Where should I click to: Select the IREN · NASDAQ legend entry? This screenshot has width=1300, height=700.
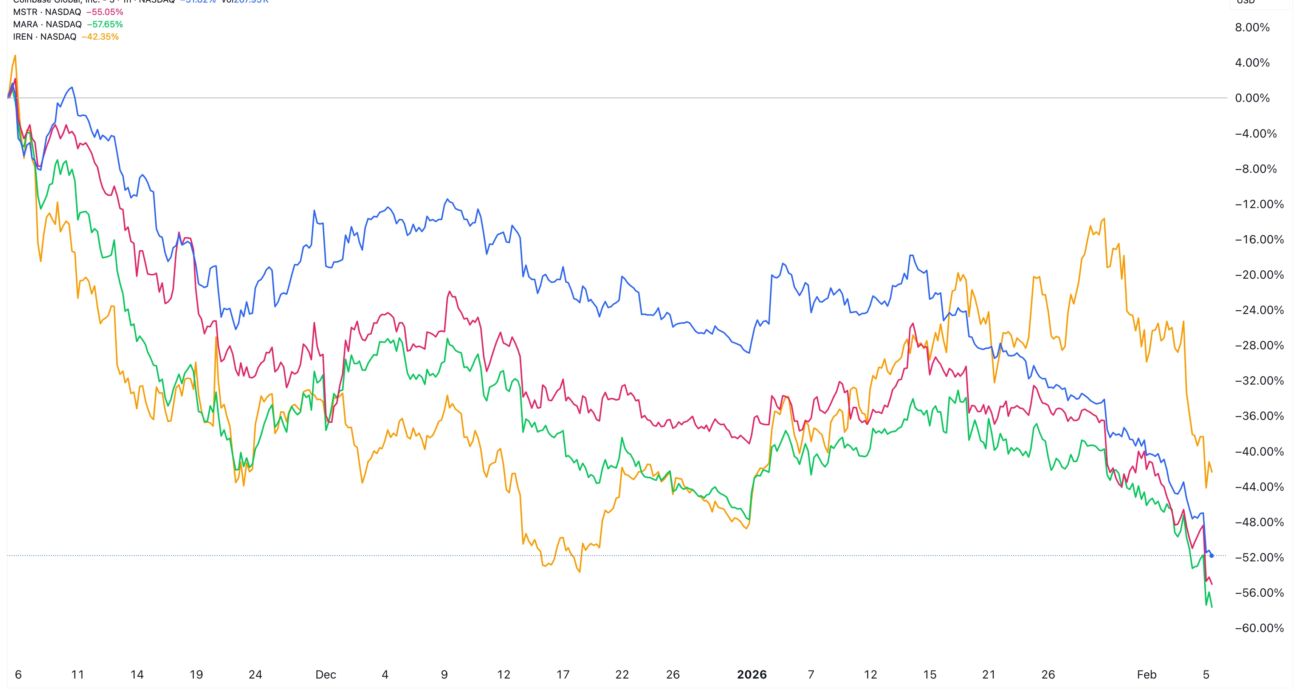point(37,37)
